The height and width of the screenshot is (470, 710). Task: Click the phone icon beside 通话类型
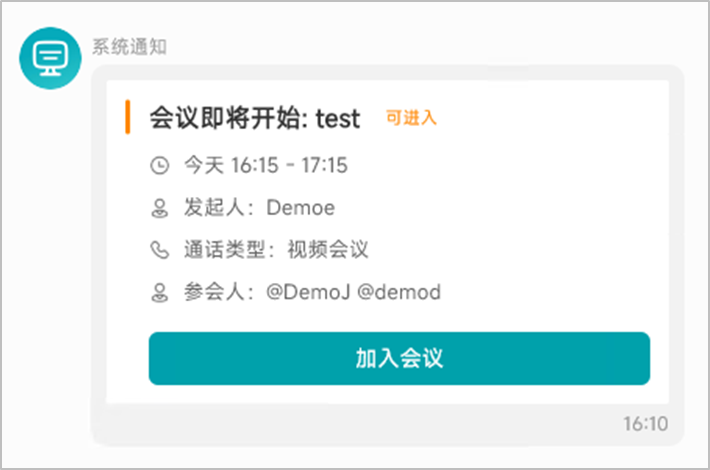159,250
